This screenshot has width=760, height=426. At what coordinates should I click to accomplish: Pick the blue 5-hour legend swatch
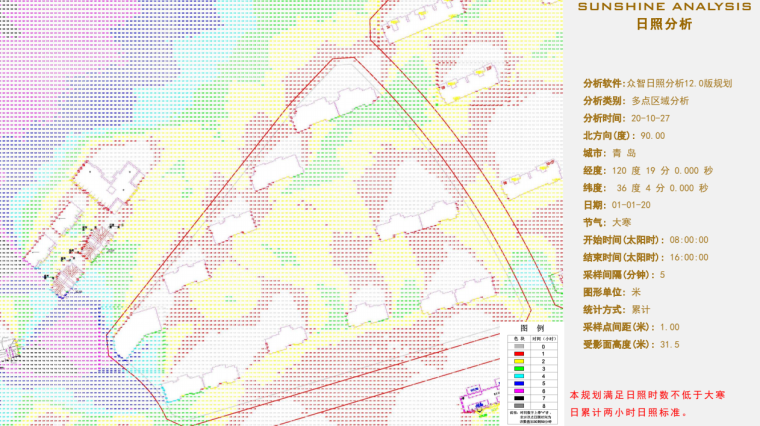[x=519, y=383]
